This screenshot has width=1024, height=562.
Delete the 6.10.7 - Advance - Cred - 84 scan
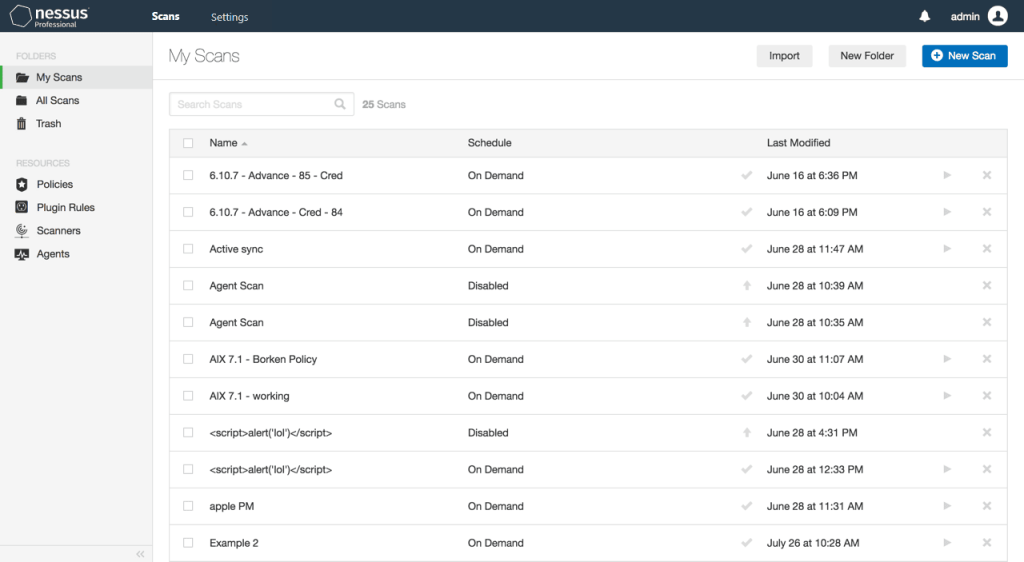click(x=987, y=211)
